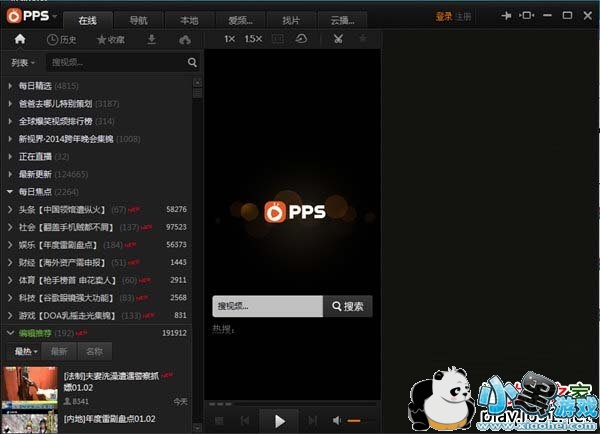This screenshot has width=600, height=434.
Task: Click the playback progress bar
Action: click(292, 404)
